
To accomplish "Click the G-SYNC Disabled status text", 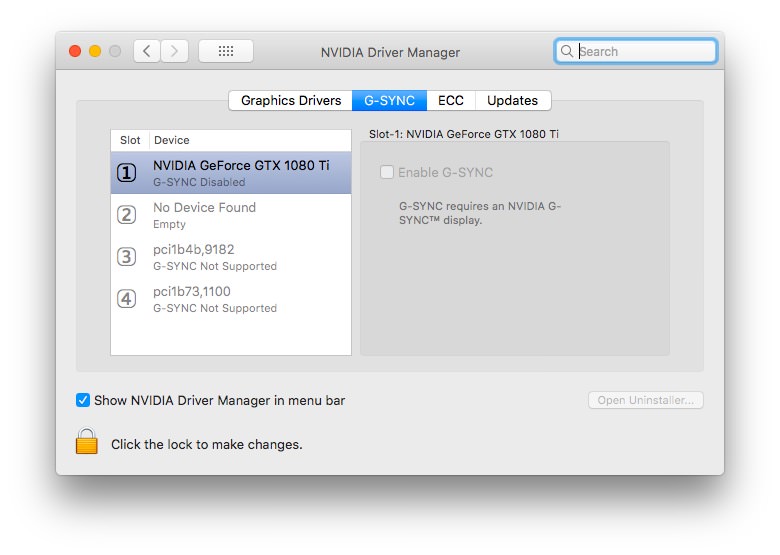I will (199, 183).
